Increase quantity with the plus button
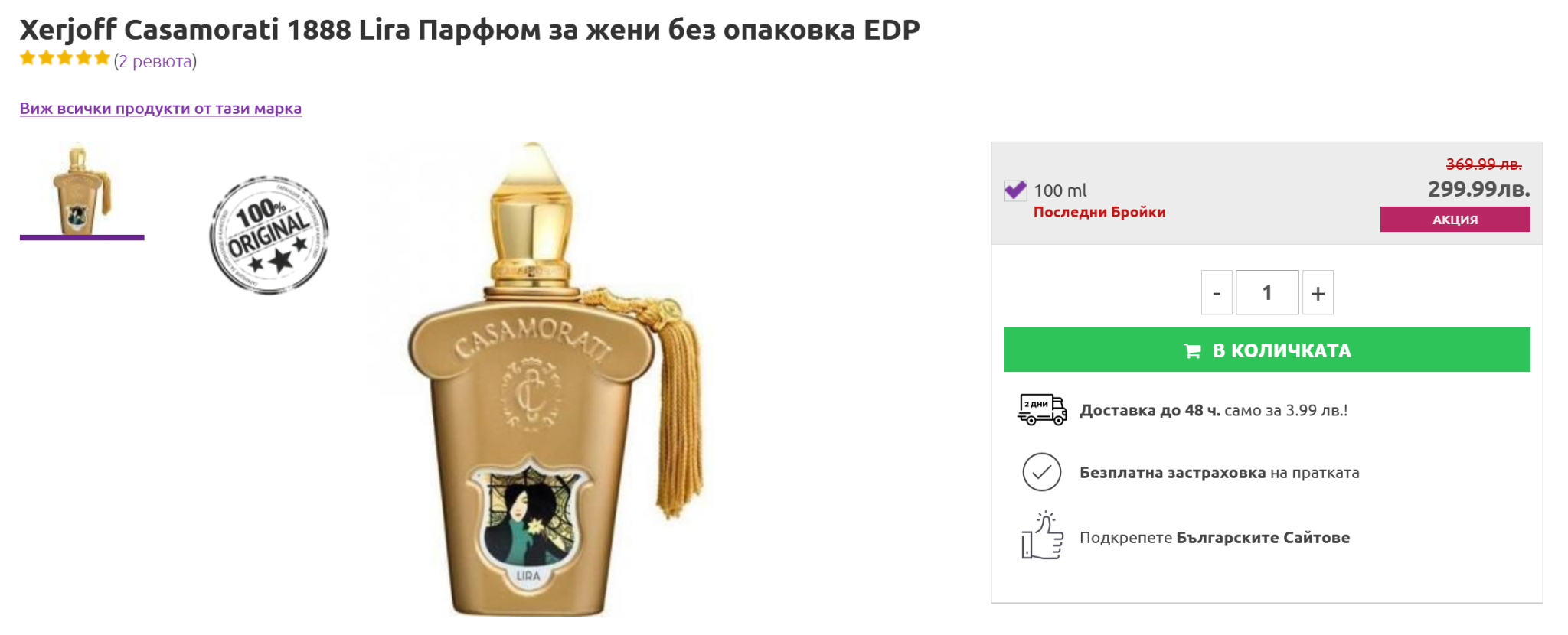 click(1318, 292)
